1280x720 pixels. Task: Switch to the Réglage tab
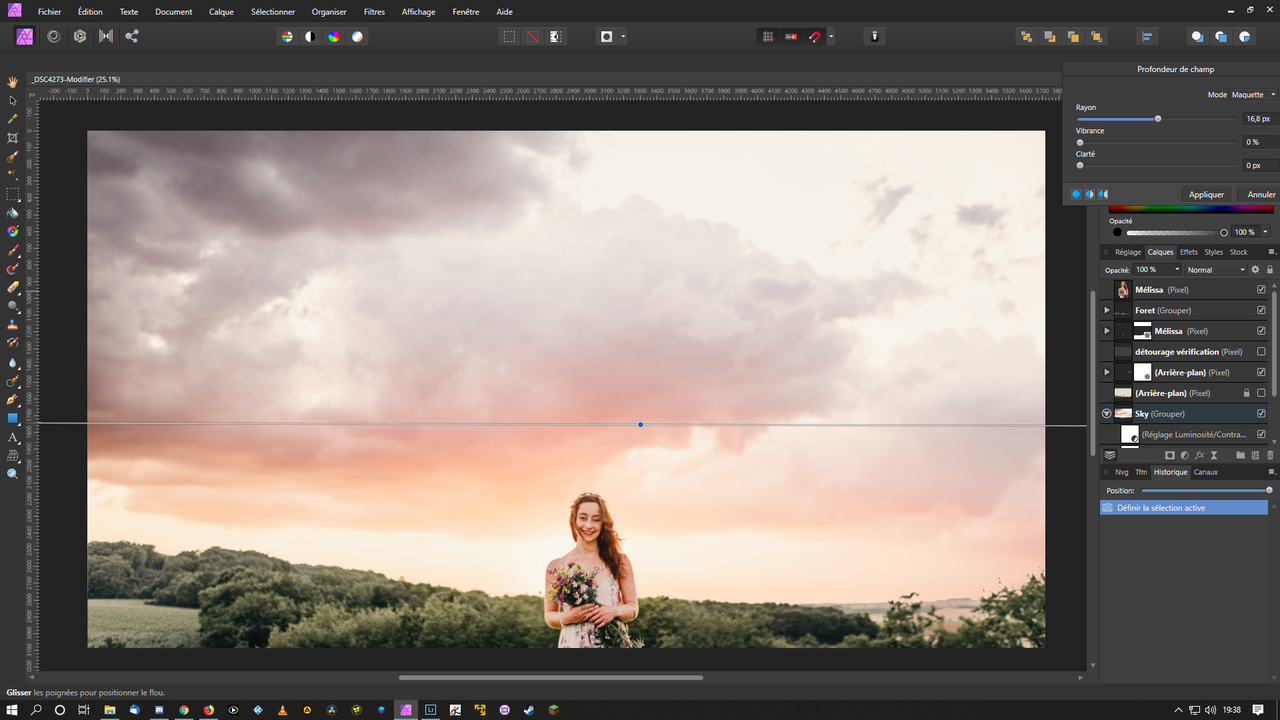click(1128, 252)
